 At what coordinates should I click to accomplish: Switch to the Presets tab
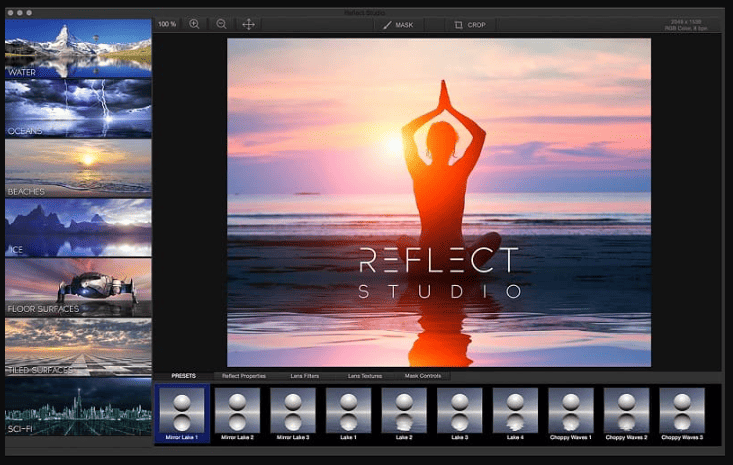pos(183,376)
